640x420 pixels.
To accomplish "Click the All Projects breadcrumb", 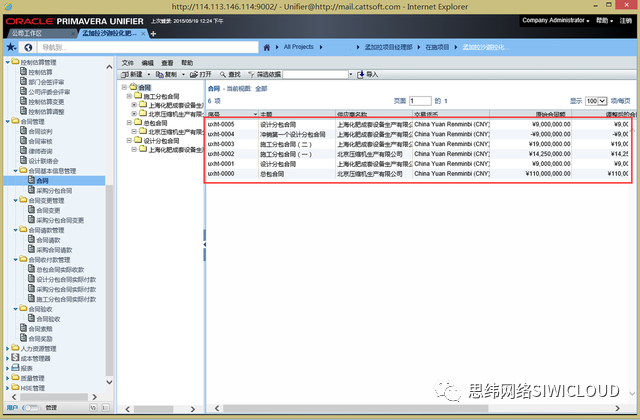I will coord(298,47).
